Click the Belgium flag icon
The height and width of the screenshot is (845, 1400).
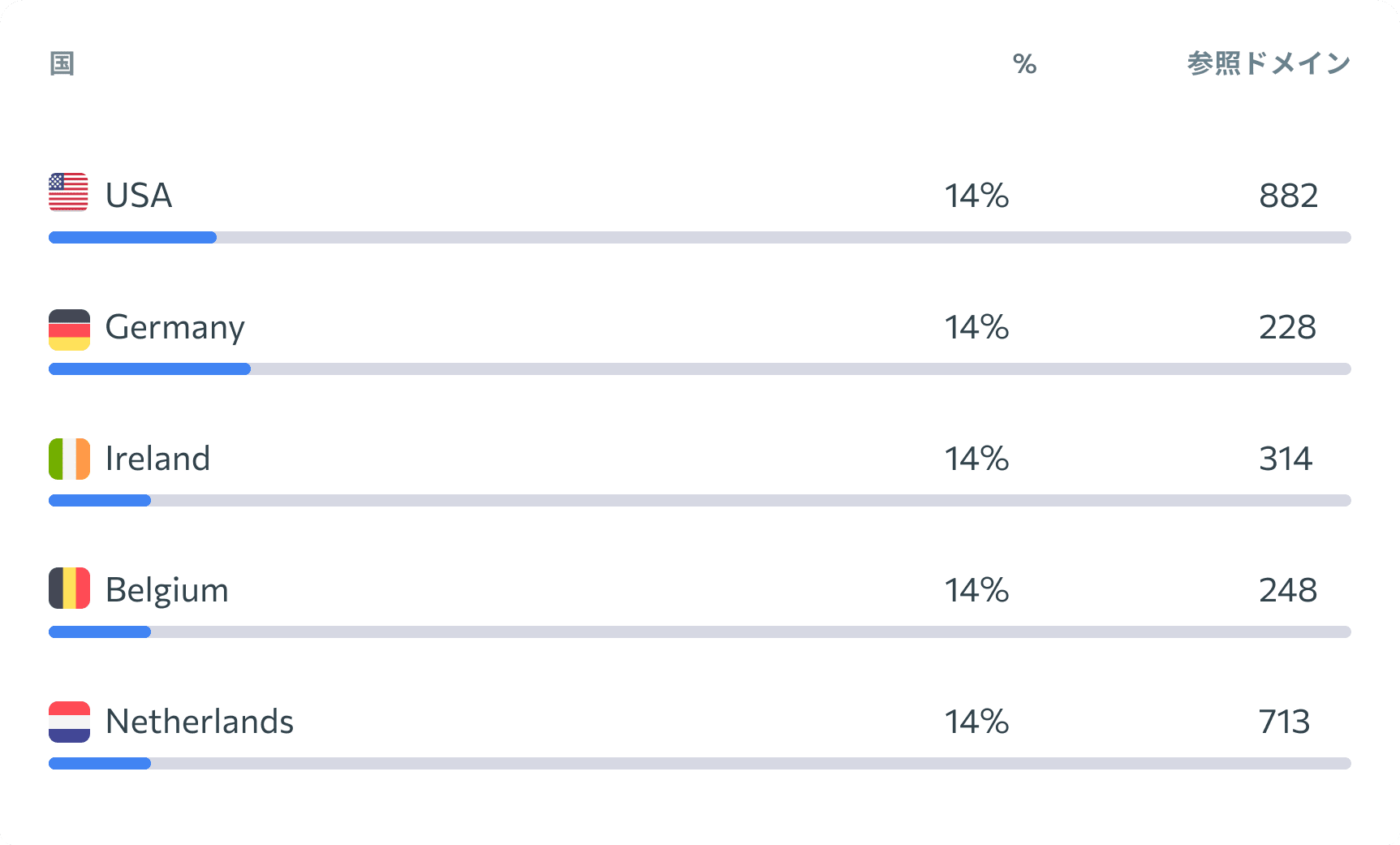(x=69, y=588)
